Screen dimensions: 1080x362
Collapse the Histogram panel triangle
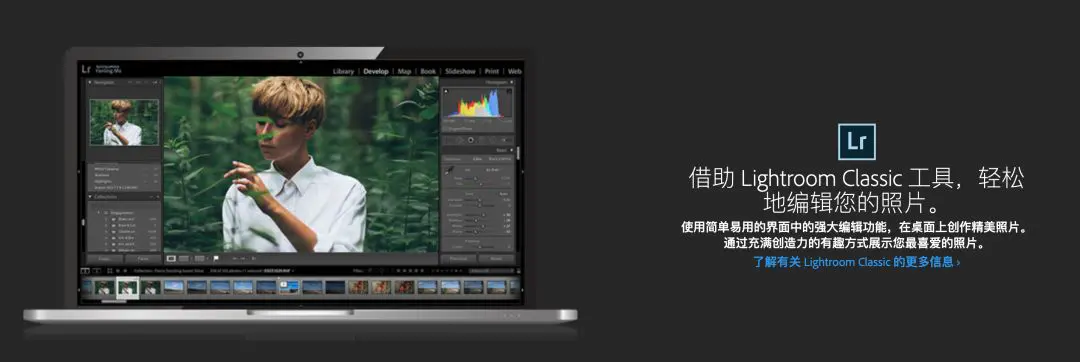tap(512, 83)
